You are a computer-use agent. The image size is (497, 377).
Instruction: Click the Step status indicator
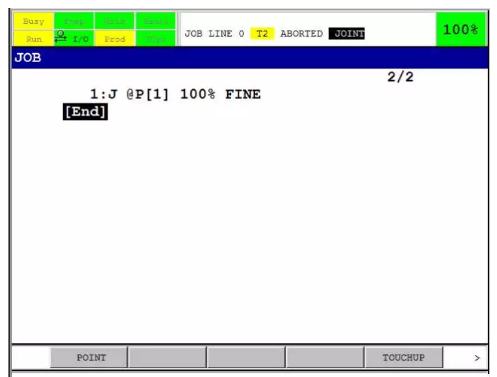(74, 21)
